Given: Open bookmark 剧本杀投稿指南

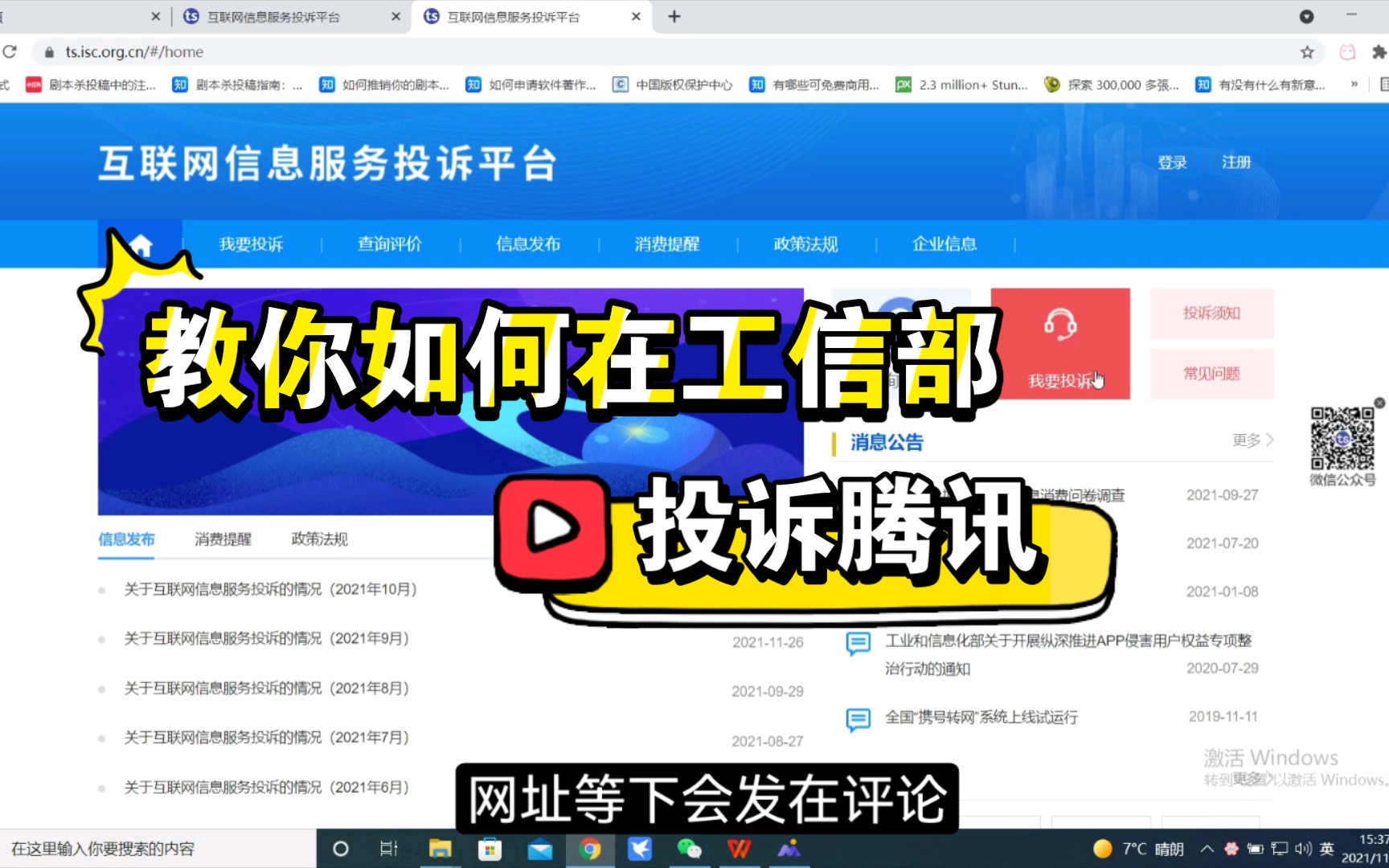Looking at the screenshot, I should click(x=238, y=85).
